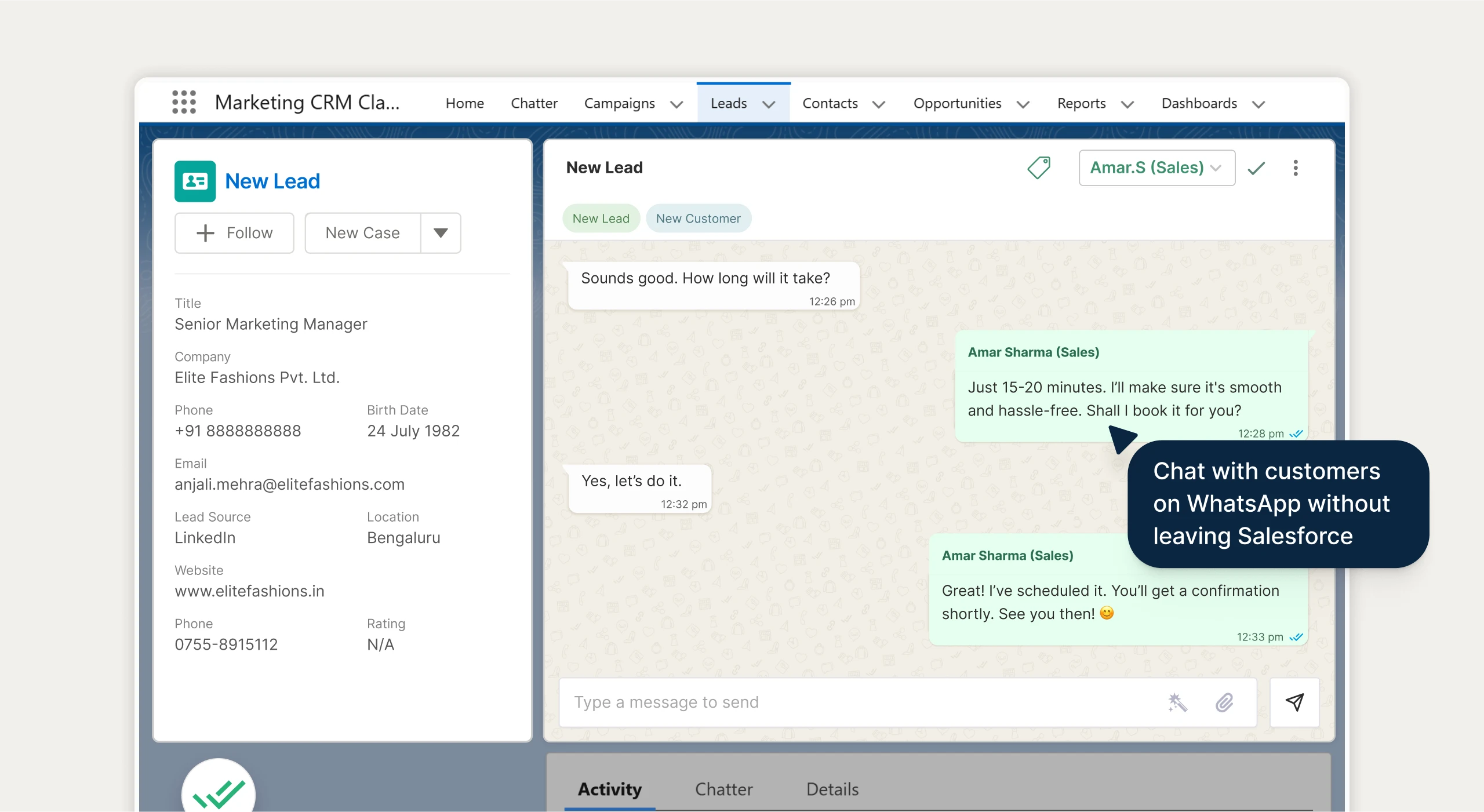Screen dimensions: 1484x812
Task: Click the 'Great! I've scheduled it' reply
Action: point(1118,589)
